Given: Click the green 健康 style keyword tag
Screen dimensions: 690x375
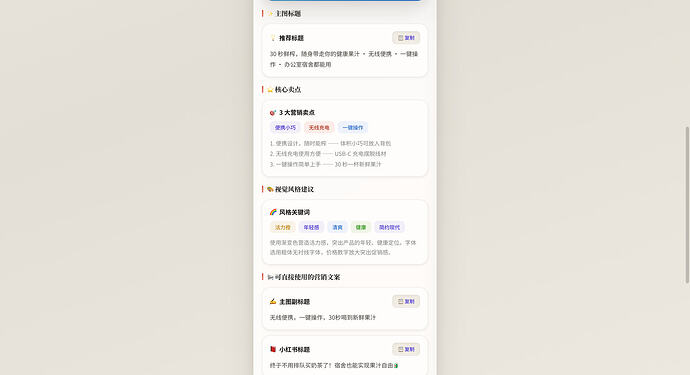Looking at the screenshot, I should [x=361, y=228].
